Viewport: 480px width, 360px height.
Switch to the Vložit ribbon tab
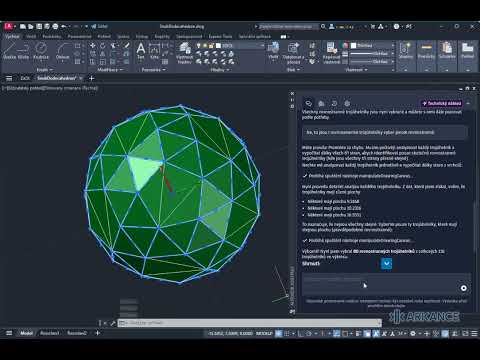click(x=31, y=36)
